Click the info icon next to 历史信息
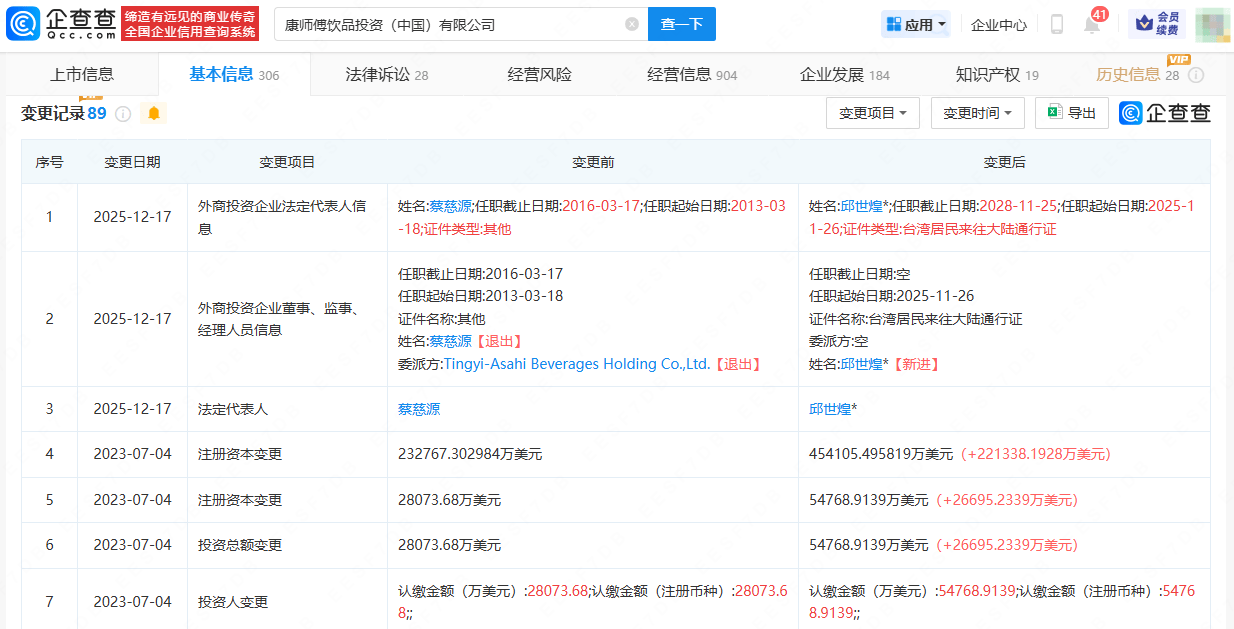The width and height of the screenshot is (1234, 629). tap(1196, 75)
